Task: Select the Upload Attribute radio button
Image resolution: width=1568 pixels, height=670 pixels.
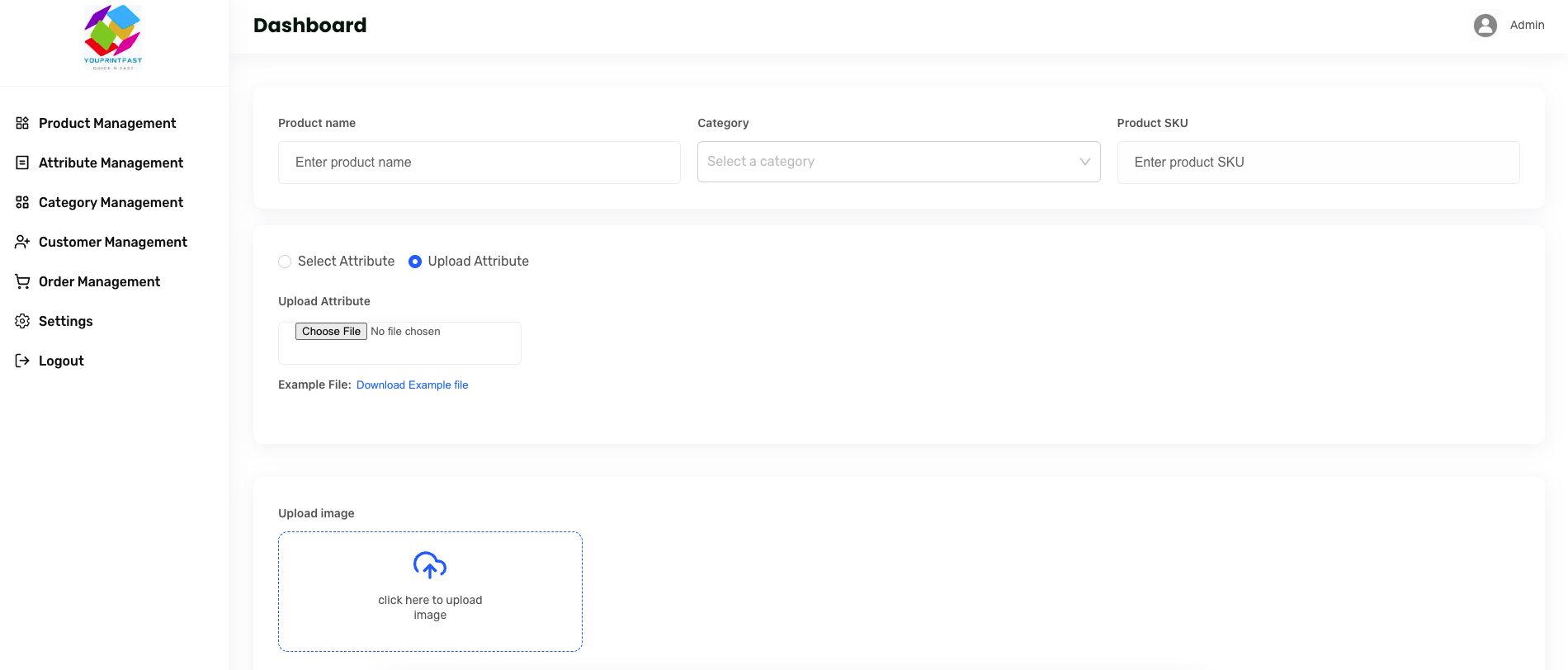Action: tap(415, 262)
